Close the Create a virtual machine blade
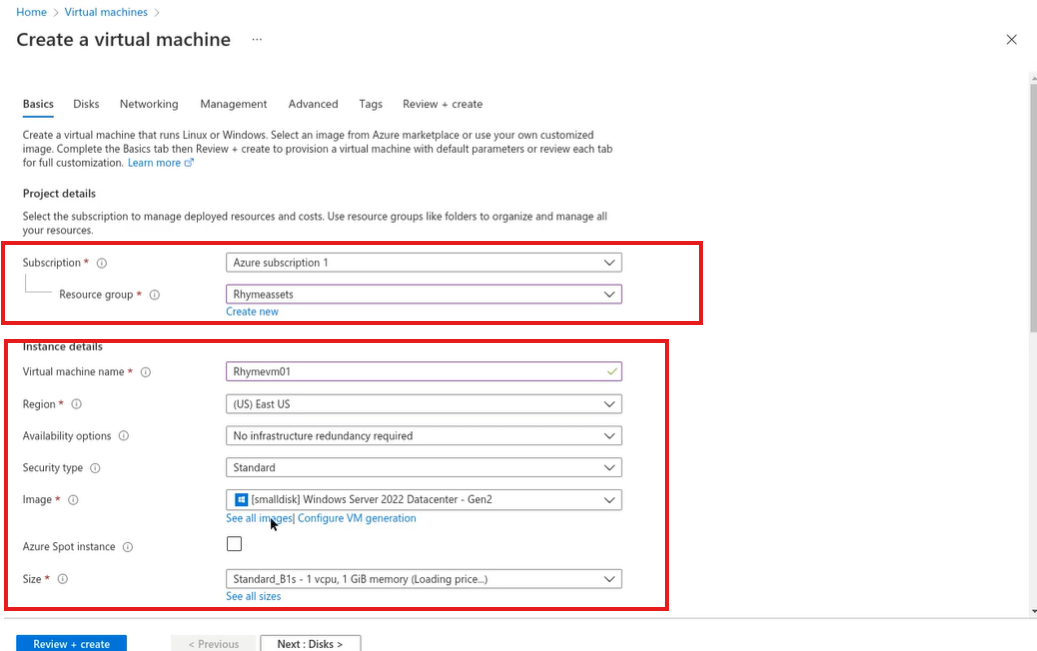Image resolution: width=1037 pixels, height=651 pixels. click(x=1011, y=40)
